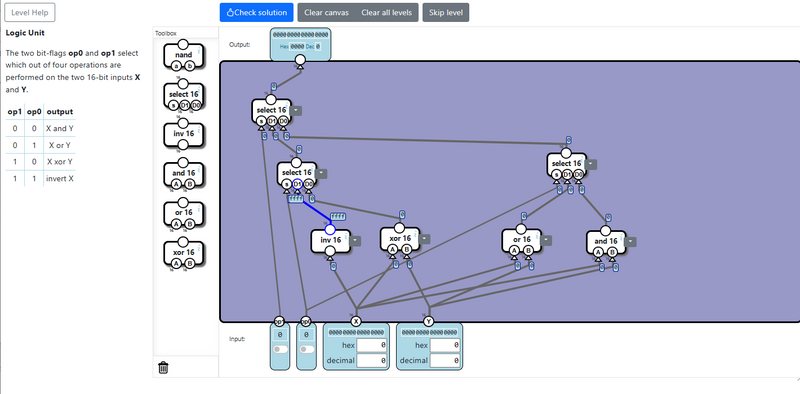
Task: Click the Y input connector pin
Action: 429,321
